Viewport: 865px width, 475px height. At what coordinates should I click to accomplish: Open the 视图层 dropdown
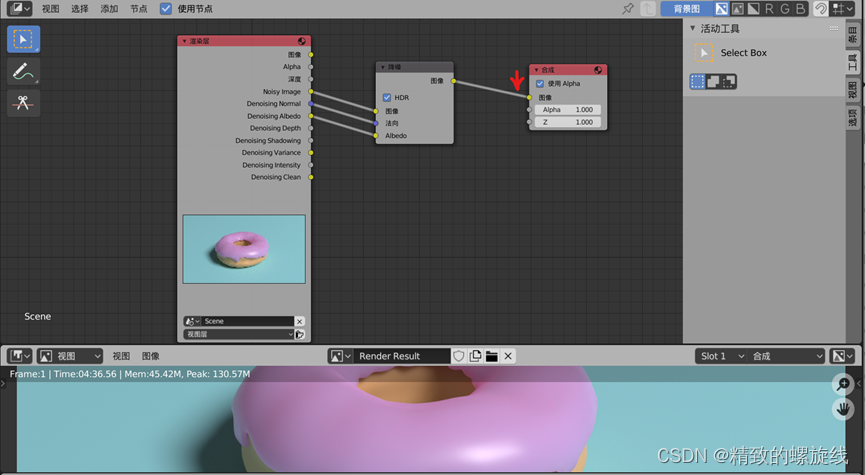[239, 334]
